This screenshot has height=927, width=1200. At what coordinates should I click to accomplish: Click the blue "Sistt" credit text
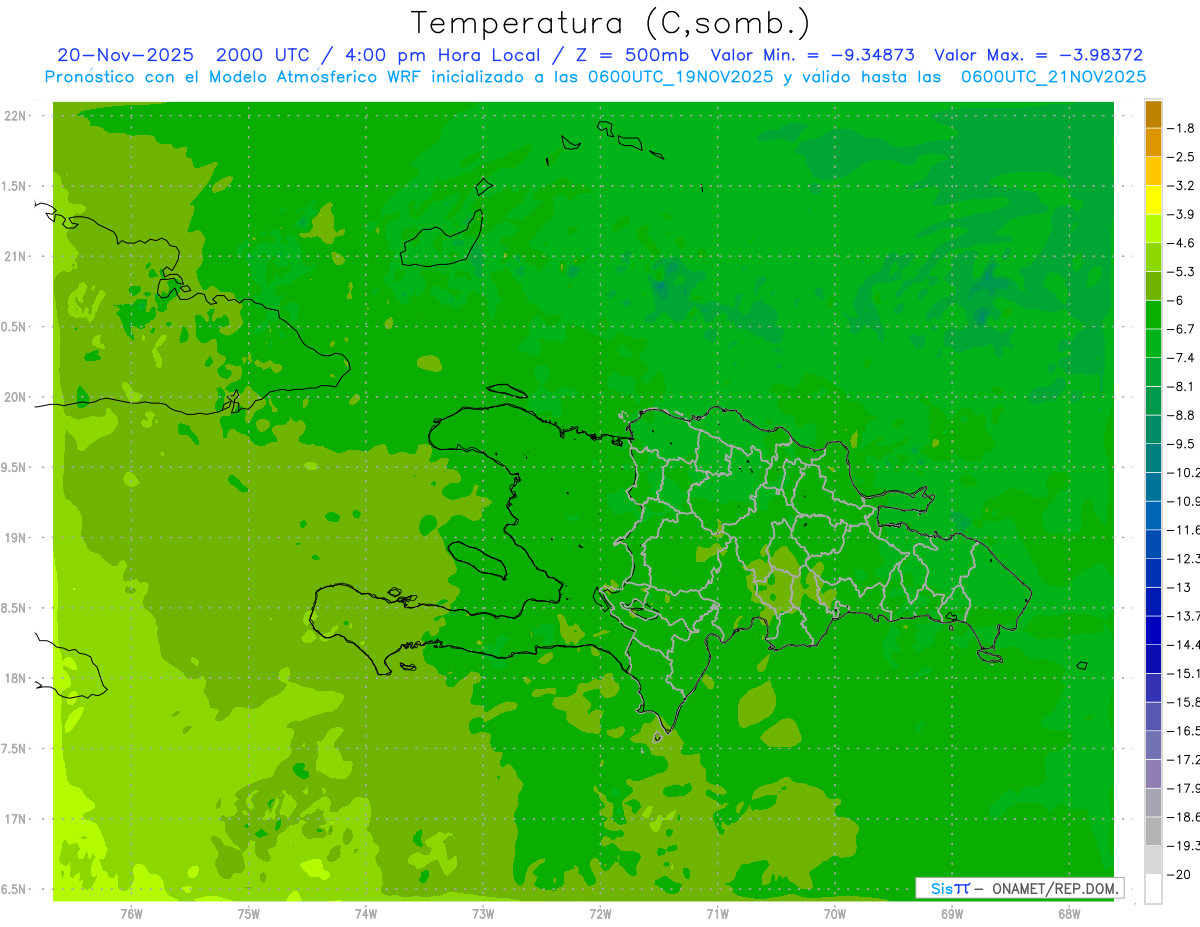pos(949,888)
